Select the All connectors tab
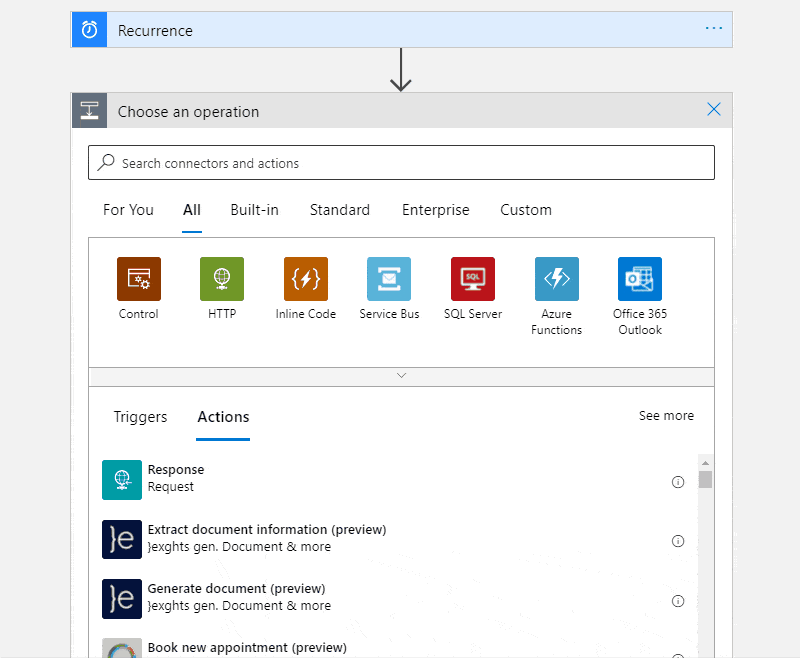The image size is (800, 658). [x=192, y=210]
